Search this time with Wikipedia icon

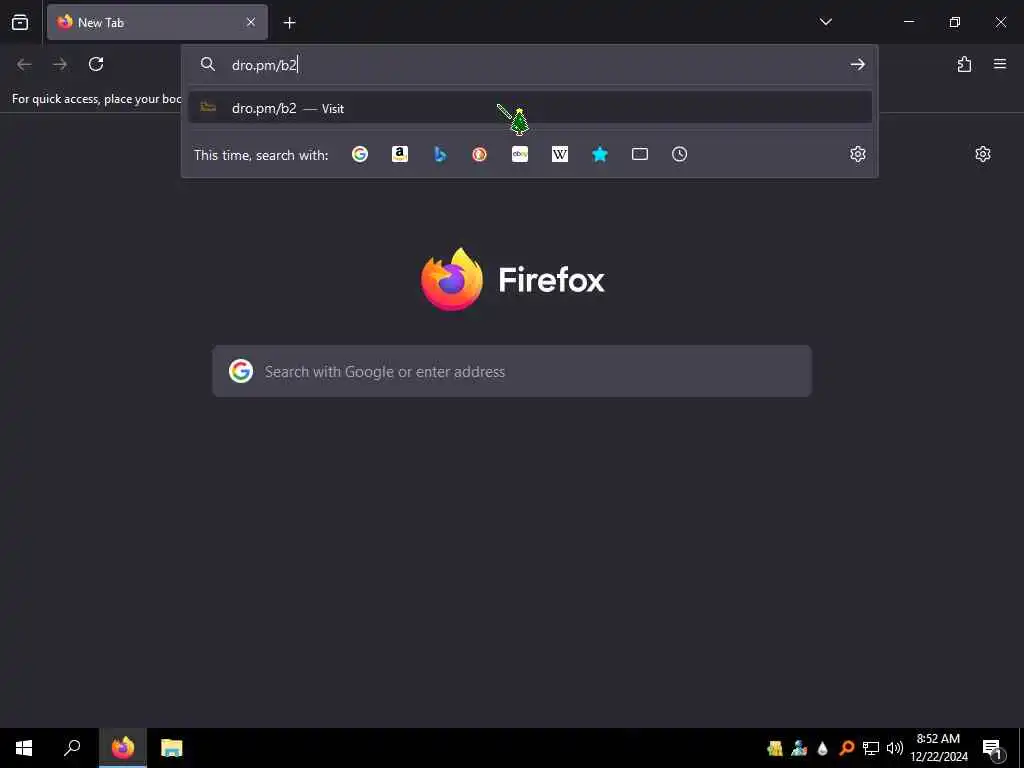[560, 154]
